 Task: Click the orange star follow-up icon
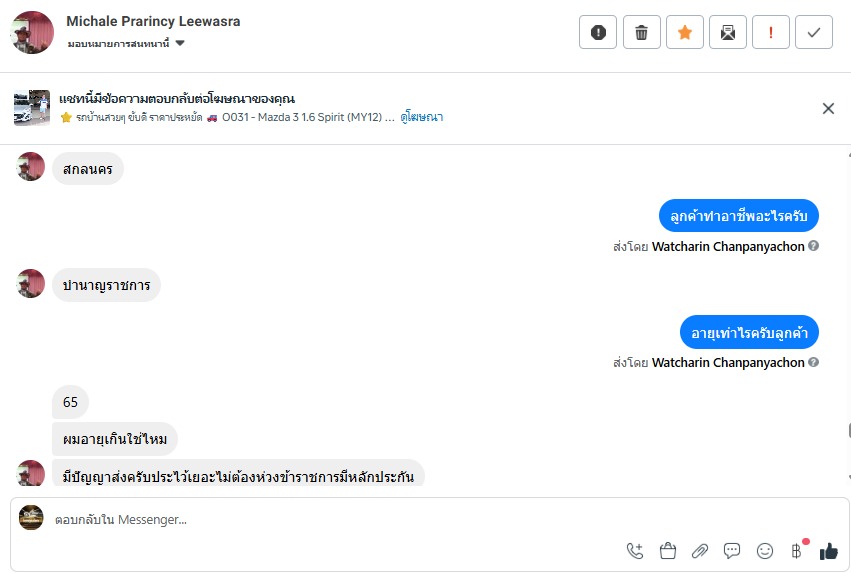pos(685,32)
